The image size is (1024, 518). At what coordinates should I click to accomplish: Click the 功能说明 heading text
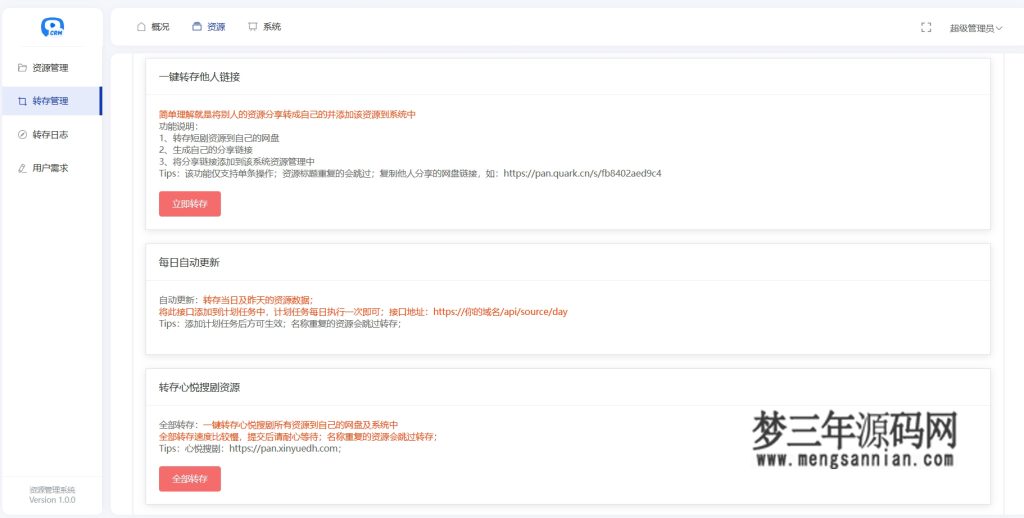178,127
